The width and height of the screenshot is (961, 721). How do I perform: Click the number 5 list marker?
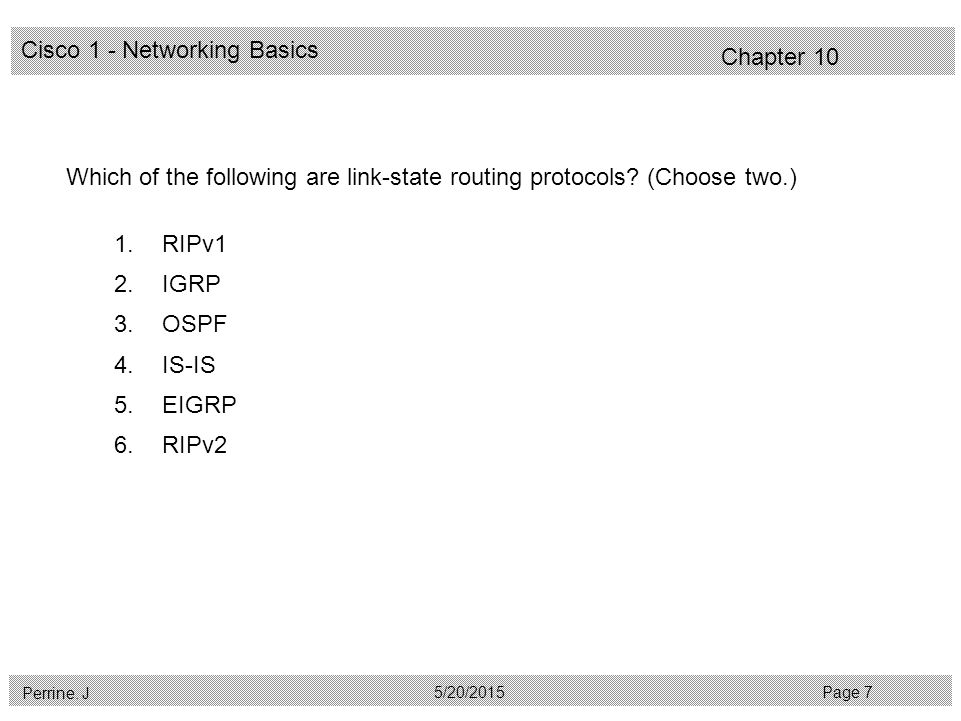pos(123,405)
